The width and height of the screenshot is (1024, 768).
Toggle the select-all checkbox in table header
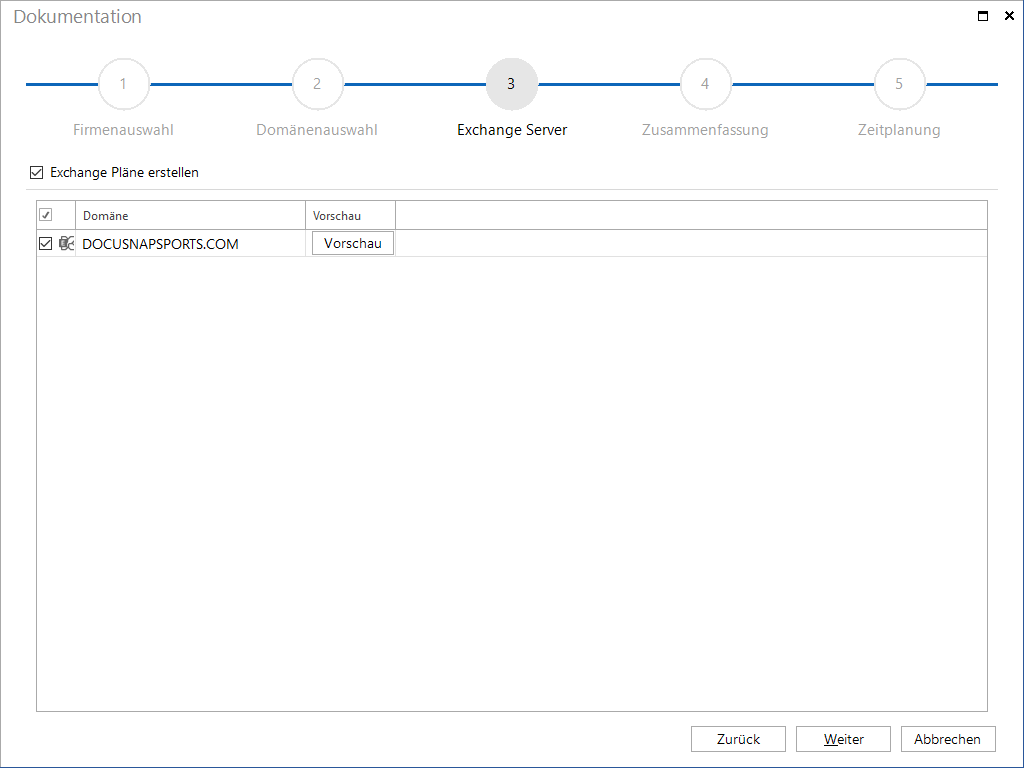46,215
